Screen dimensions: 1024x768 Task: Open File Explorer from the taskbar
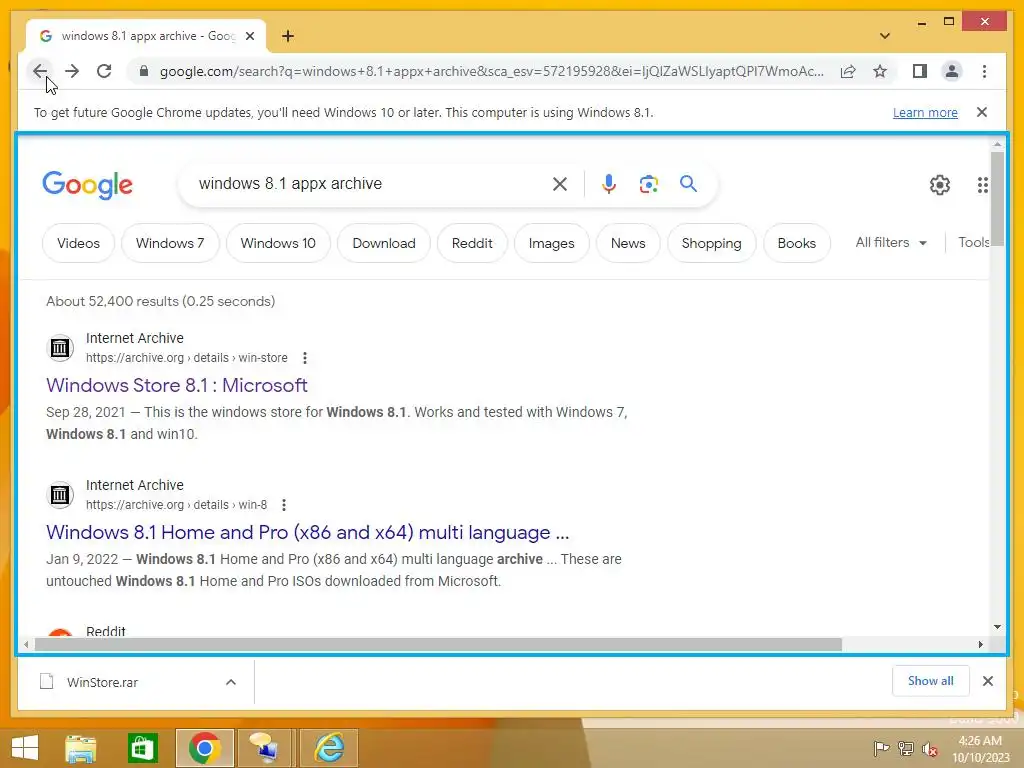point(81,748)
